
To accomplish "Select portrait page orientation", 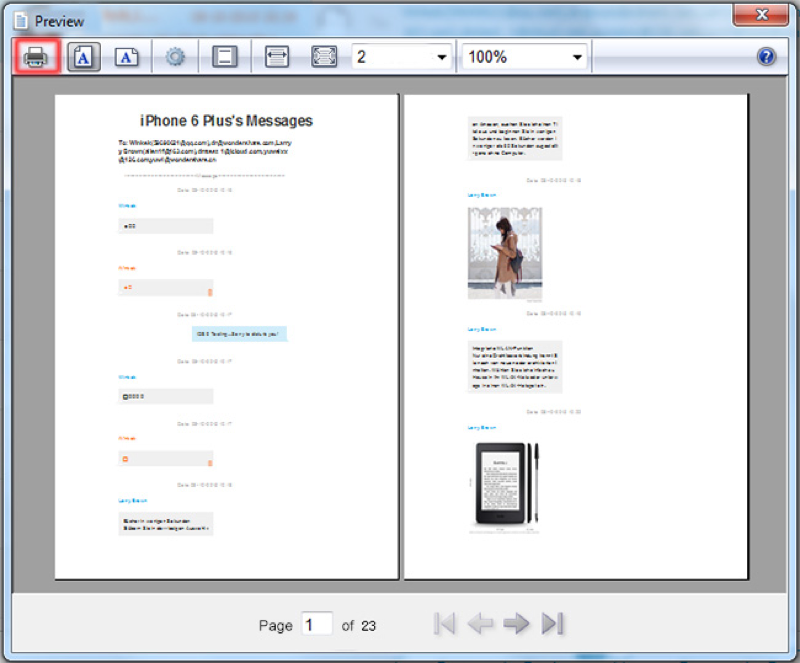I will (84, 57).
